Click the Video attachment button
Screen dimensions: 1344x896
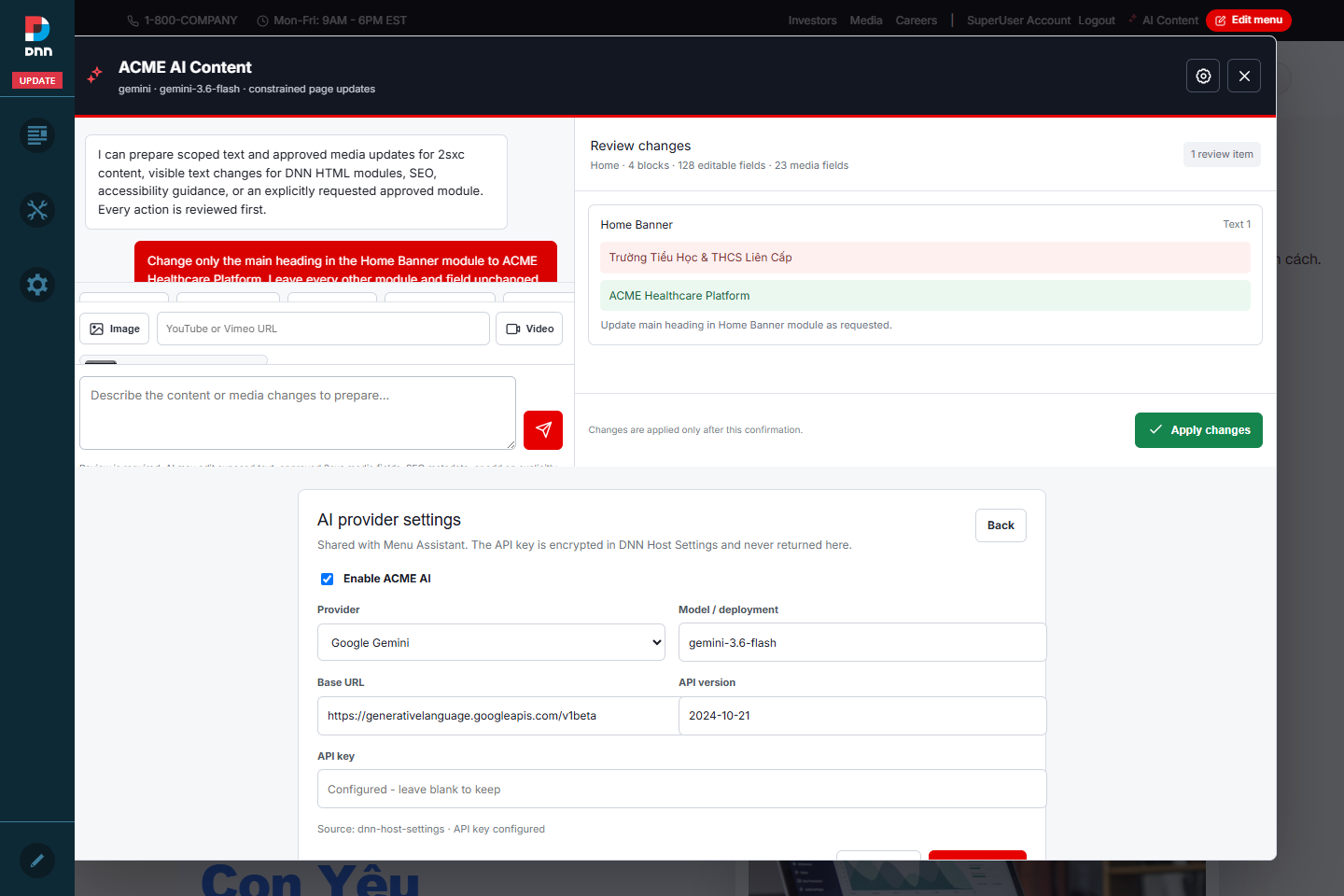pyautogui.click(x=529, y=329)
